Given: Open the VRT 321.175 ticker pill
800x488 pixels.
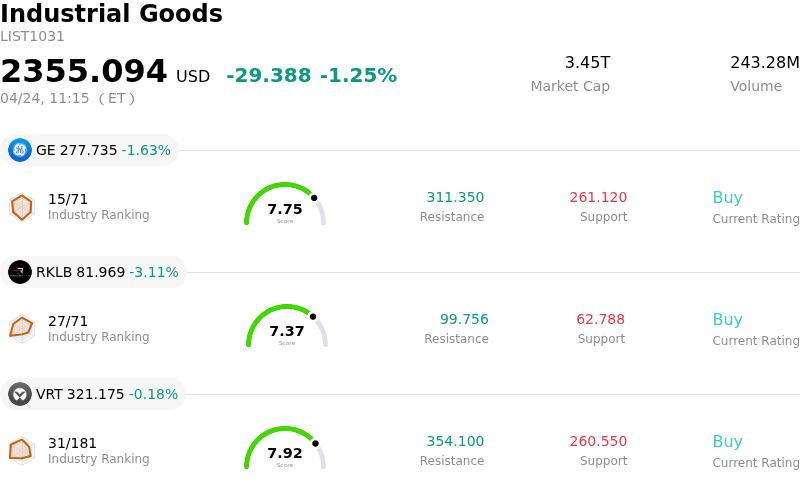Looking at the screenshot, I should pos(94,394).
